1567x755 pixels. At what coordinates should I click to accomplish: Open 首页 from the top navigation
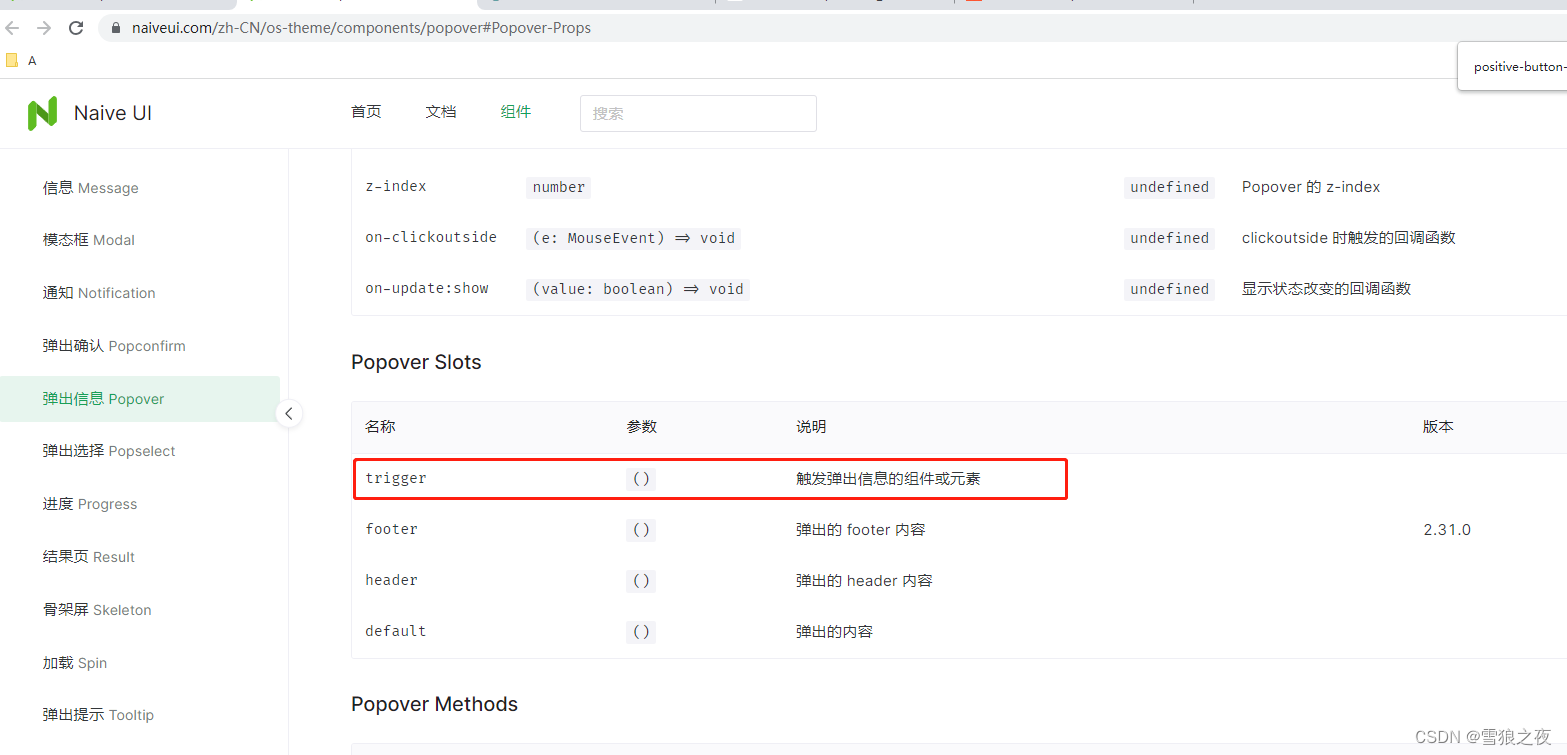pyautogui.click(x=365, y=111)
